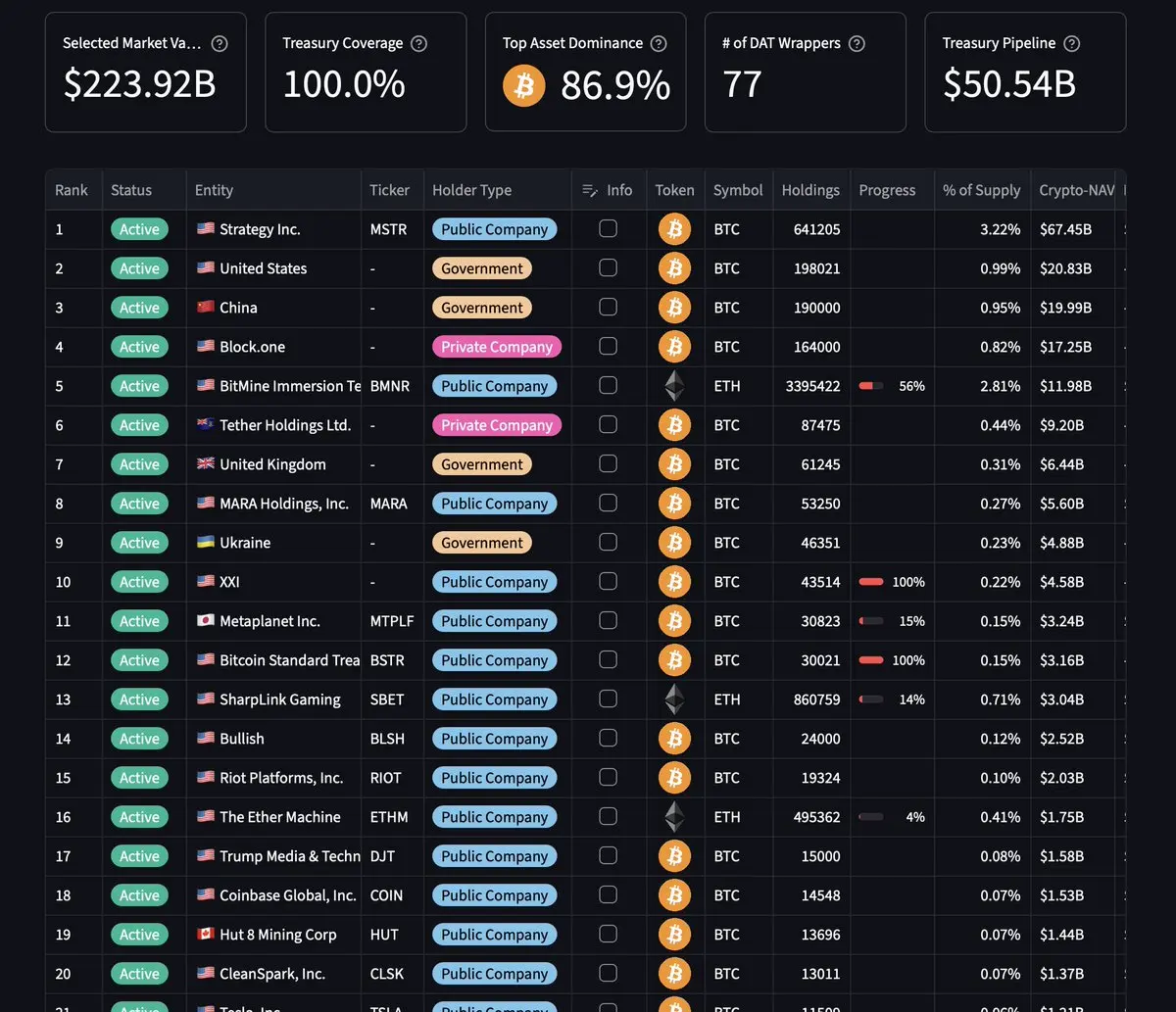Click the help icon beside Top Asset Dominance
Image resolution: width=1176 pixels, height=1012 pixels.
659,43
